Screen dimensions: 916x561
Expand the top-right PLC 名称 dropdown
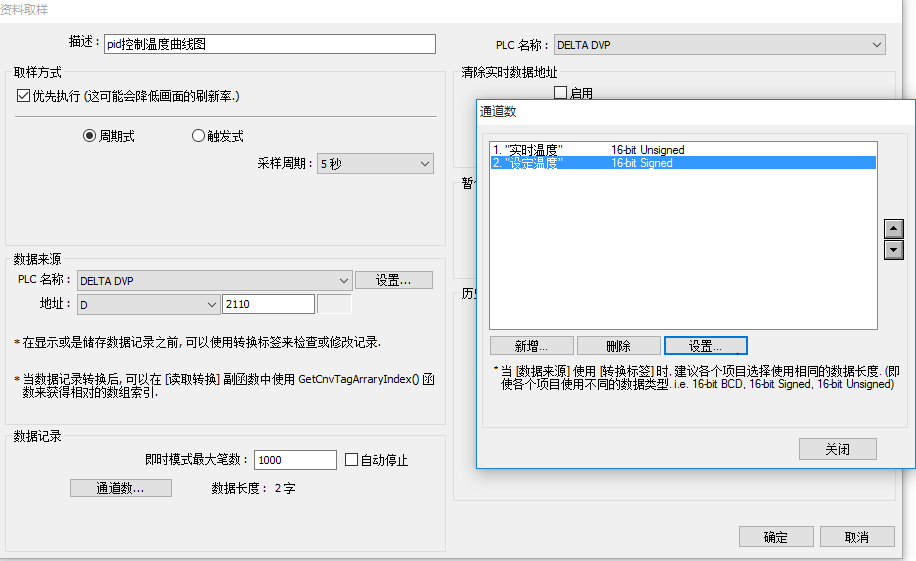pos(719,44)
